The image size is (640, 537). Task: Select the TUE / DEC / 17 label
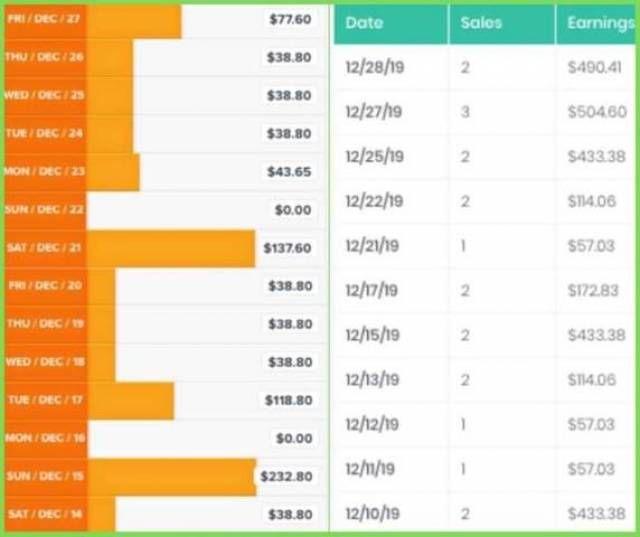click(x=44, y=400)
